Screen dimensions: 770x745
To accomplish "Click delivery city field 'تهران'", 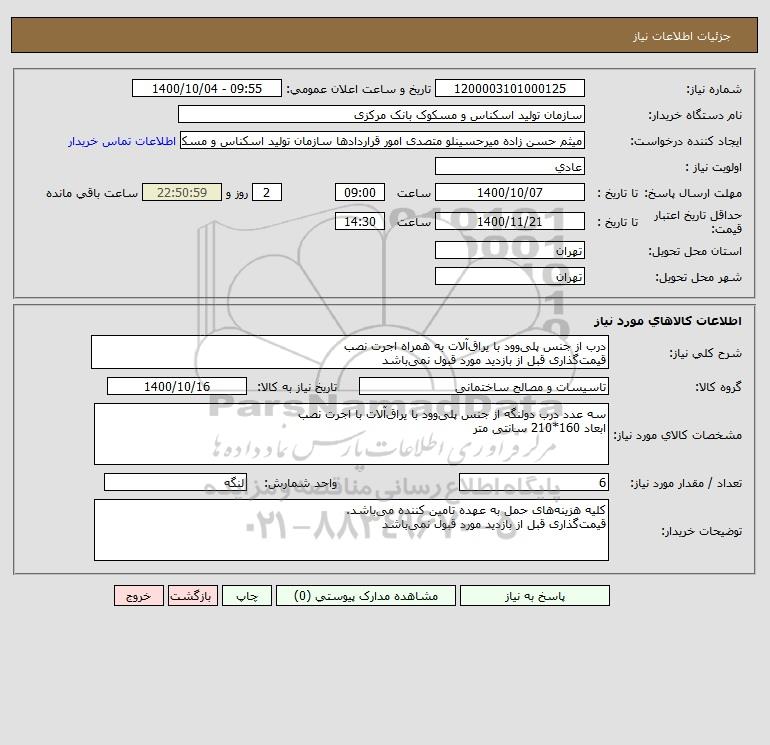I will click(510, 276).
